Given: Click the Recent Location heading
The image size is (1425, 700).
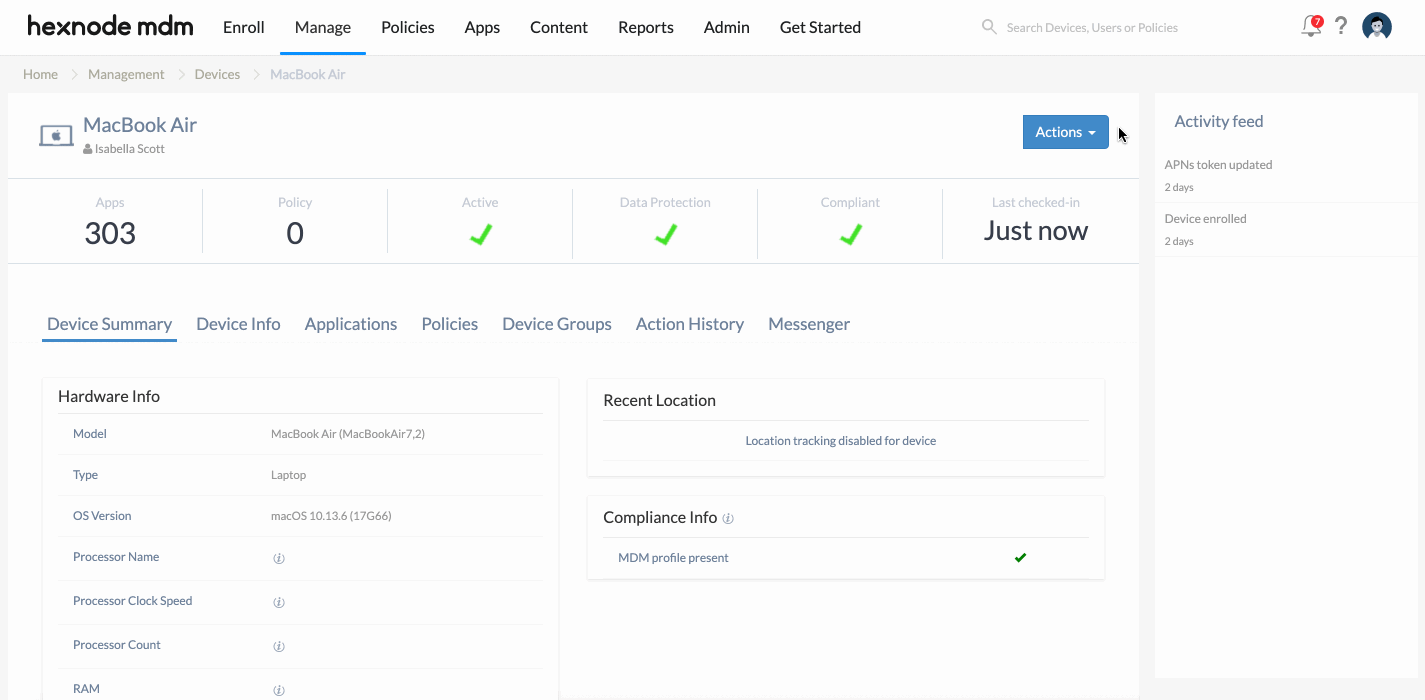Looking at the screenshot, I should [x=659, y=400].
